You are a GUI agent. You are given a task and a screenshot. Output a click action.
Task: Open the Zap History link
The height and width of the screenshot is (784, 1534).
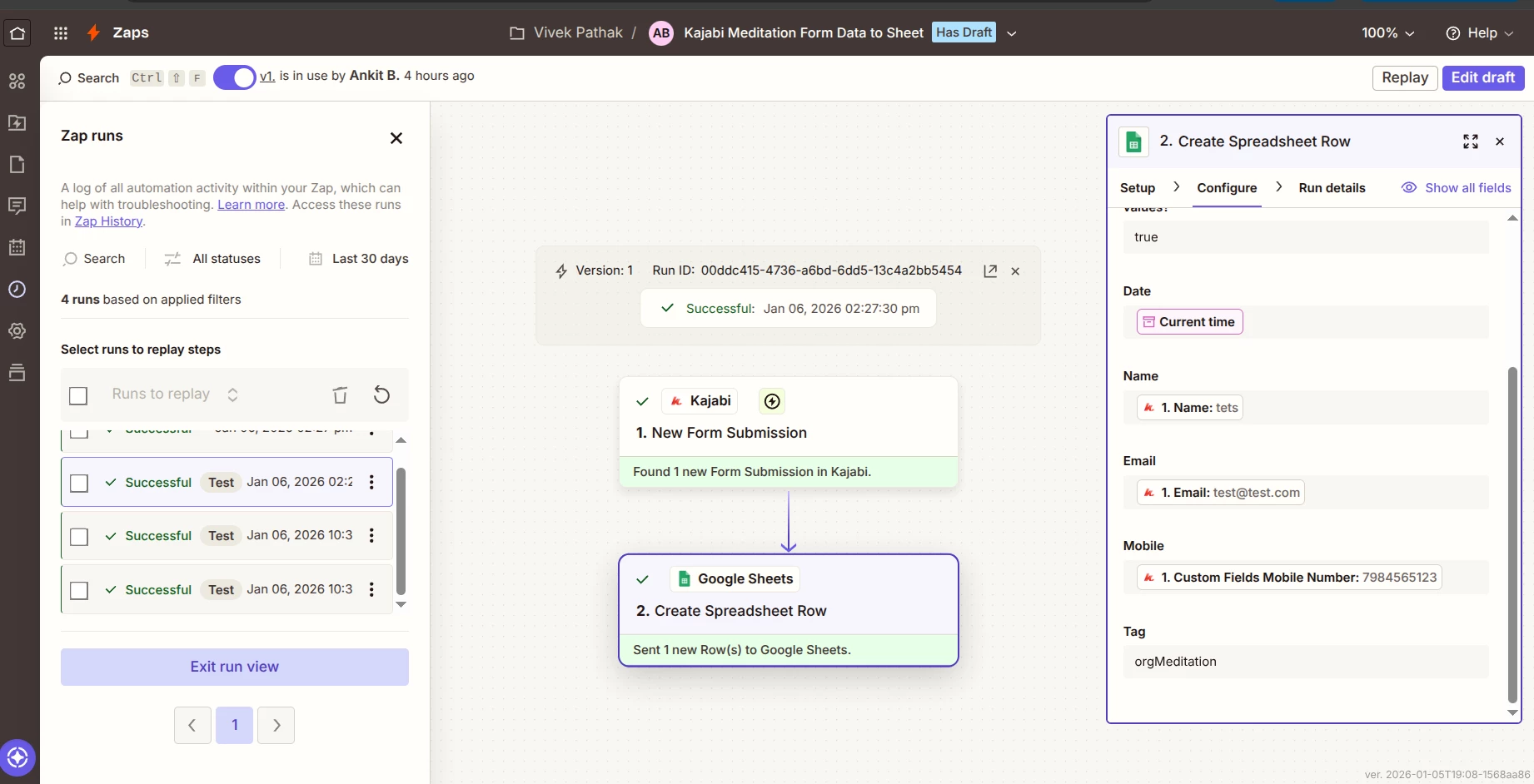[108, 221]
